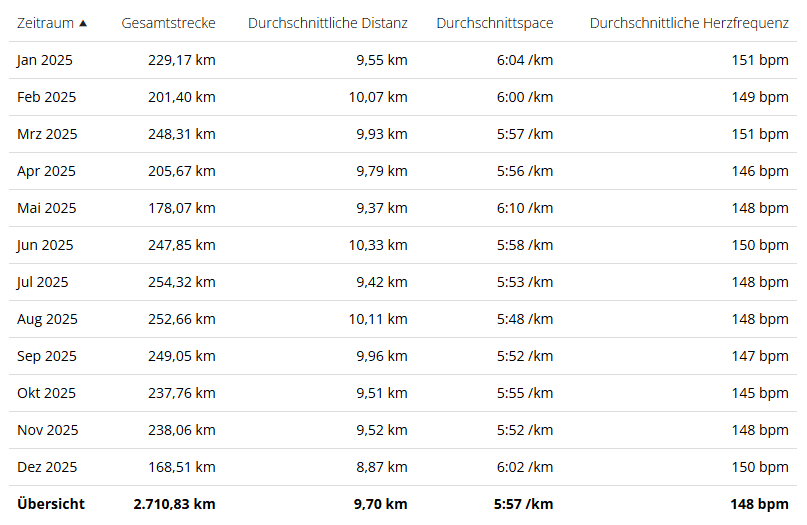
Task: Select the Jan 2025 row
Action: [x=45, y=60]
